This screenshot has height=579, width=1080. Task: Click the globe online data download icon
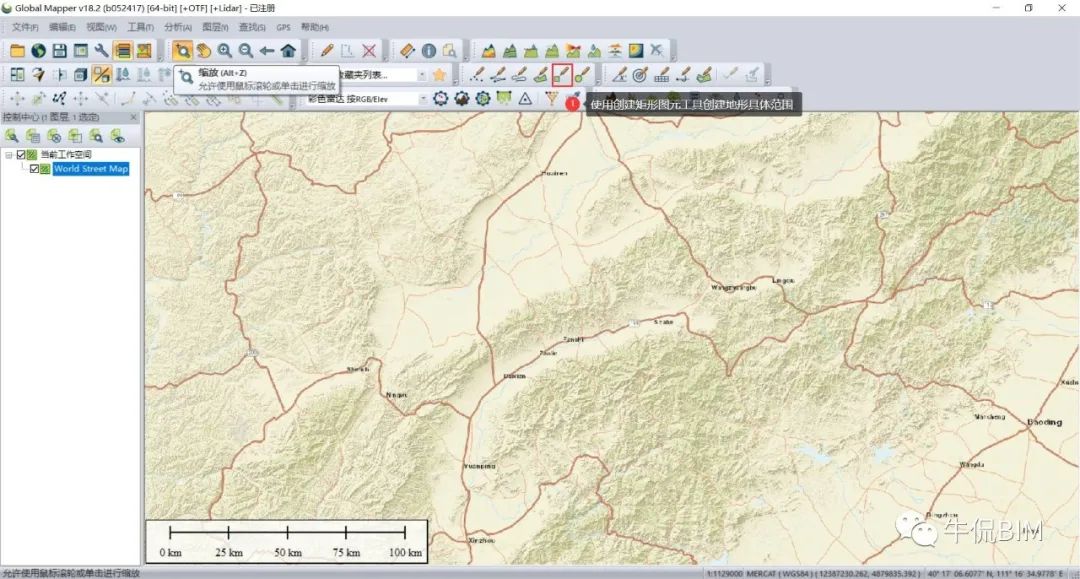point(39,50)
